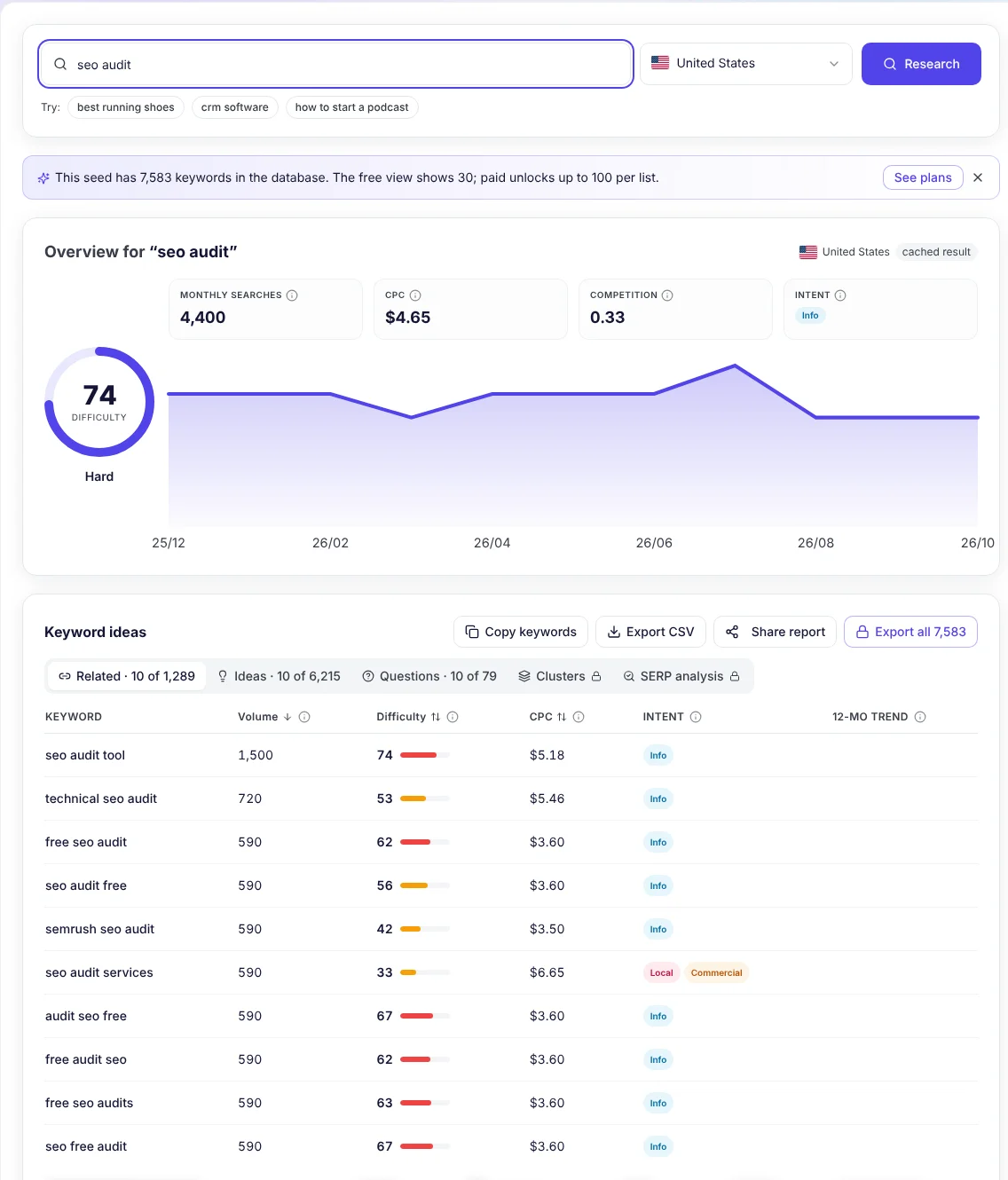
Task: Click the United States flag in country selector
Action: click(660, 63)
